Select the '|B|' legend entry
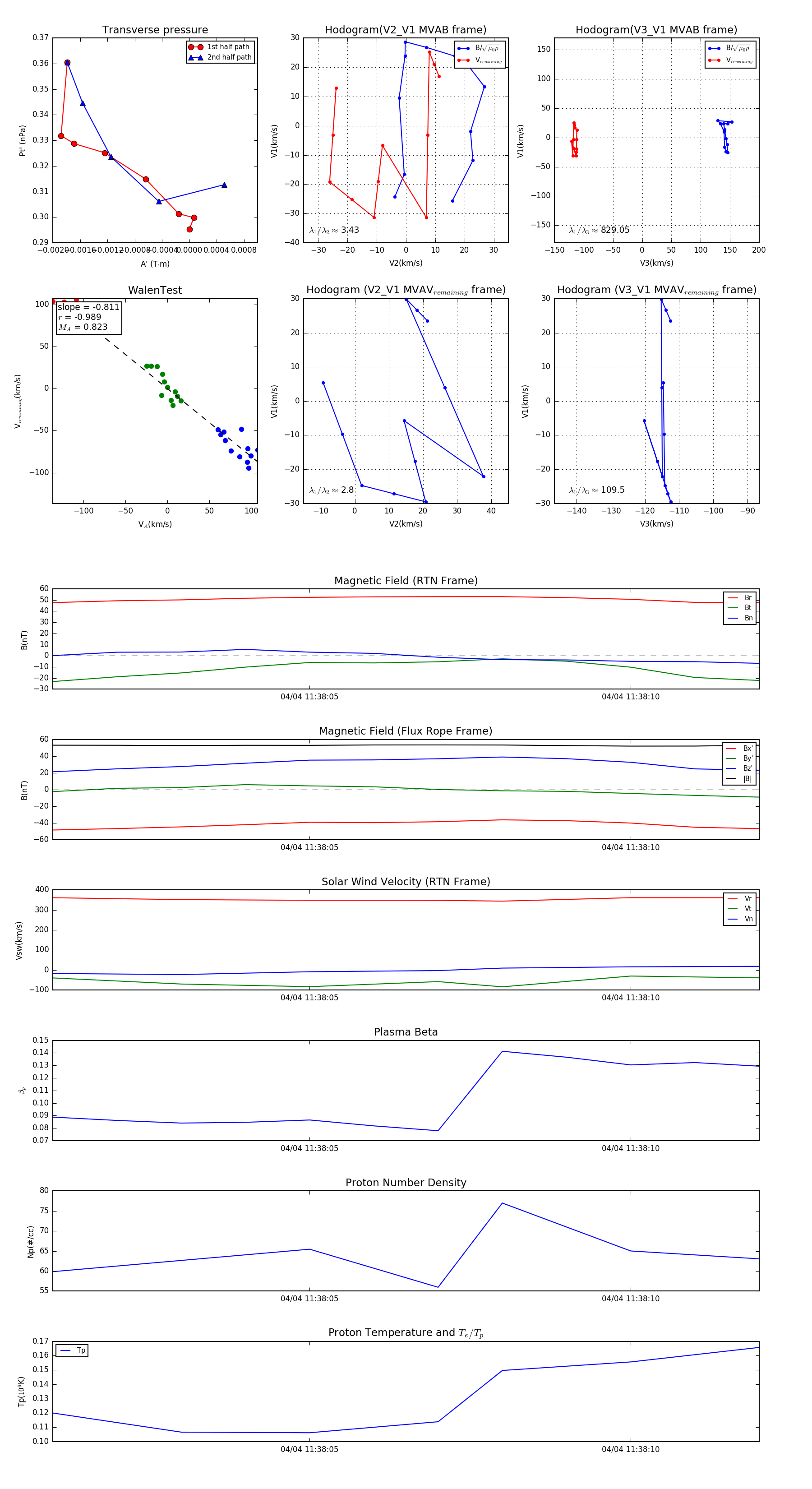 tap(739, 779)
